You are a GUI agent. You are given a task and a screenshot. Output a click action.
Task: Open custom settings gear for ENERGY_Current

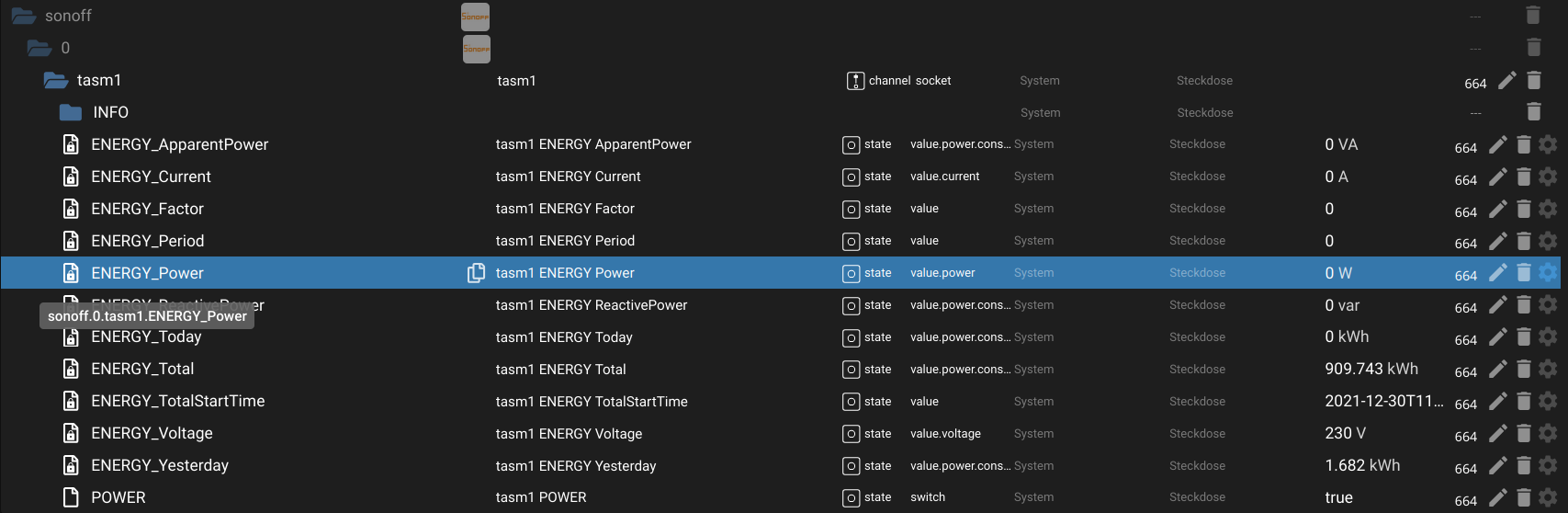pyautogui.click(x=1548, y=177)
